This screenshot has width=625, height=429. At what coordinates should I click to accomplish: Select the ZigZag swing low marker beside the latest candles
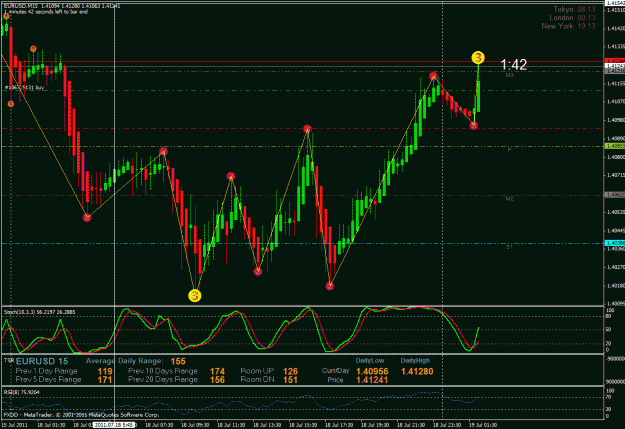click(473, 126)
